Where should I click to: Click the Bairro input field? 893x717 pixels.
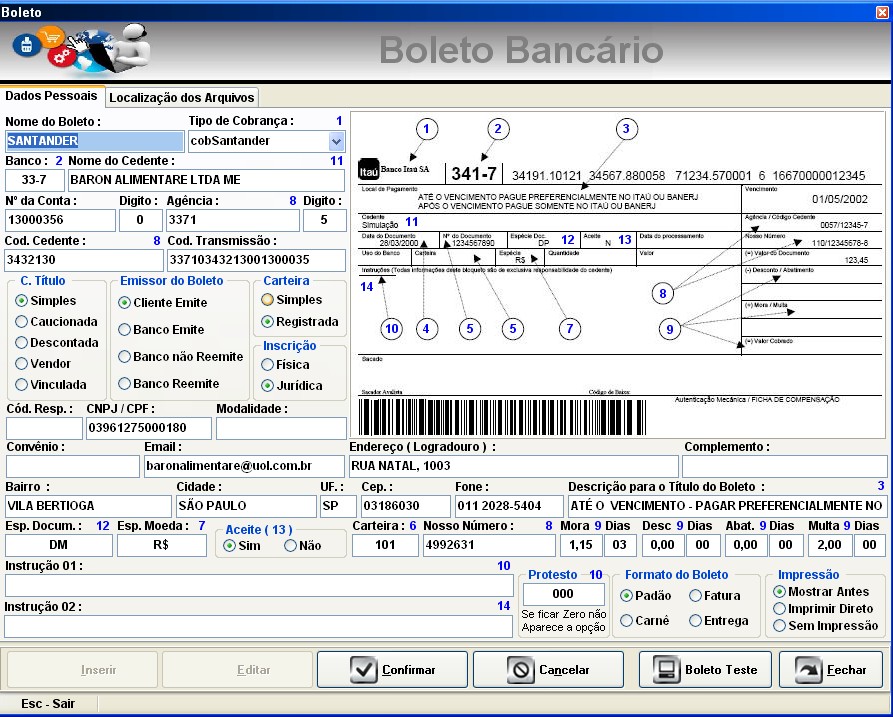pos(88,506)
